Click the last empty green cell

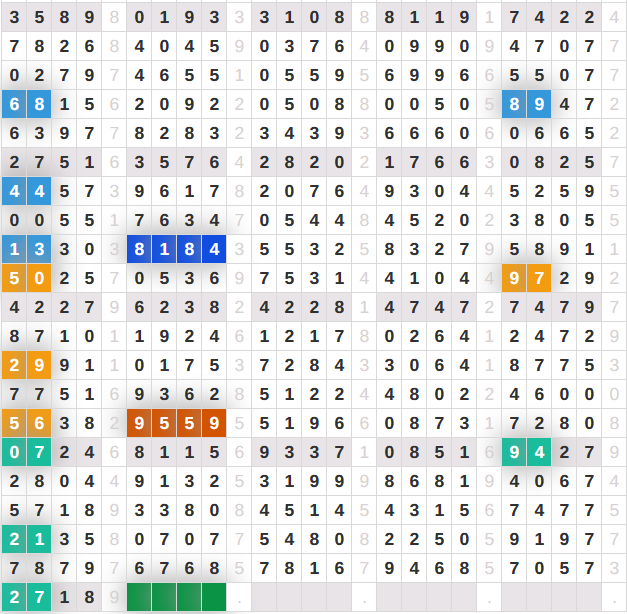(x=214, y=598)
